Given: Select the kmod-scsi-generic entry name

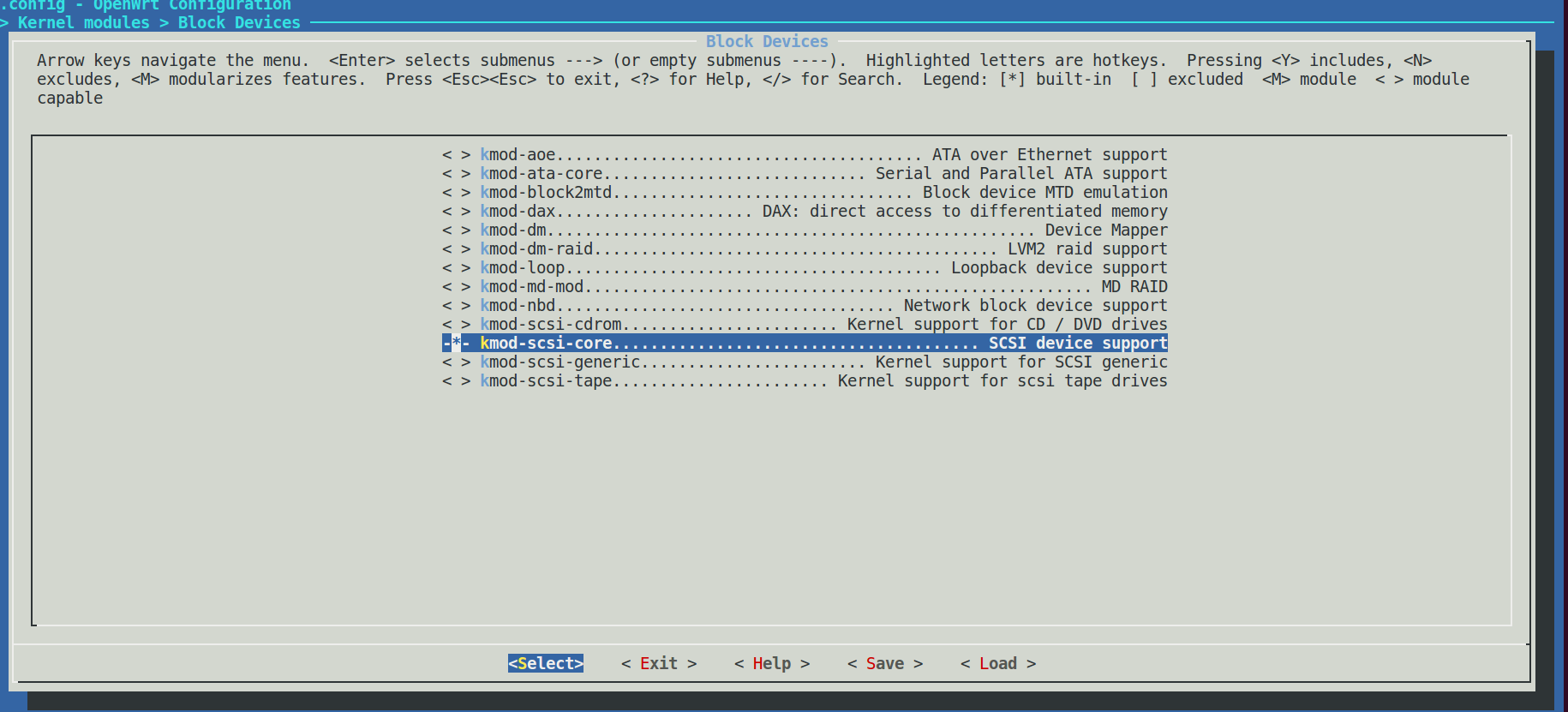Looking at the screenshot, I should 560,362.
